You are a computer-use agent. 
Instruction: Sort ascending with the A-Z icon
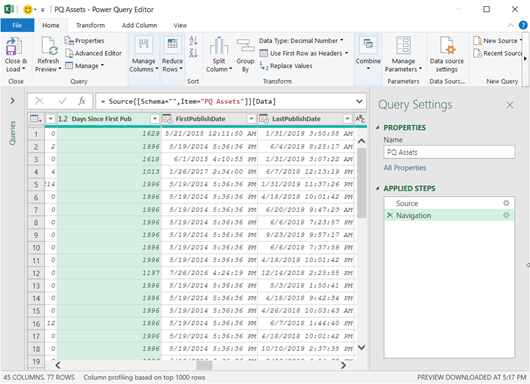coord(193,40)
